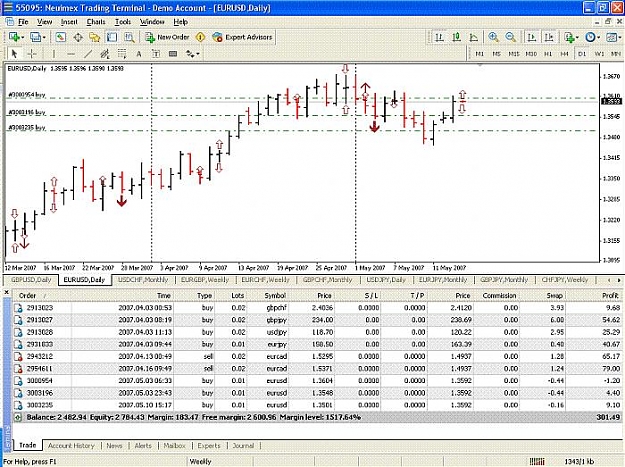Screen dimensions: 625x467
Task: Select the arrow cursor tool
Action: pyautogui.click(x=15, y=54)
